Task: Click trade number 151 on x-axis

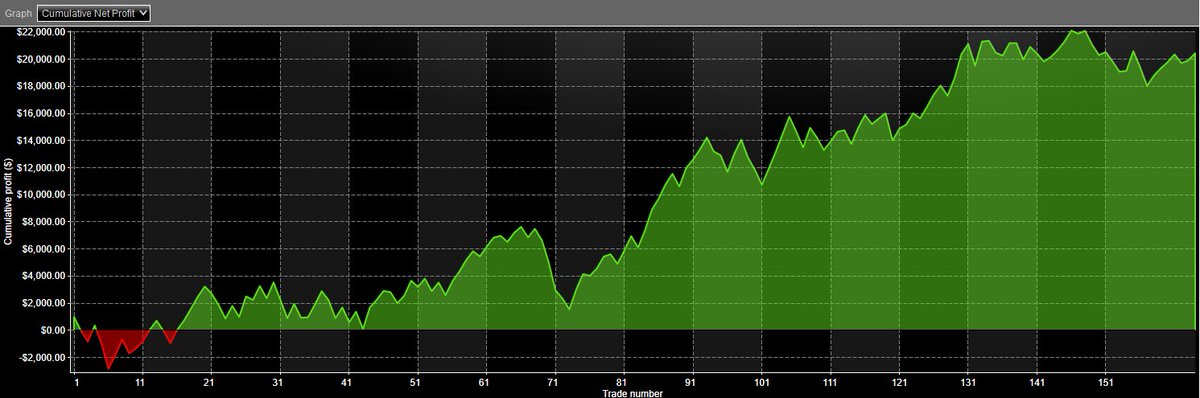Action: click(1106, 382)
